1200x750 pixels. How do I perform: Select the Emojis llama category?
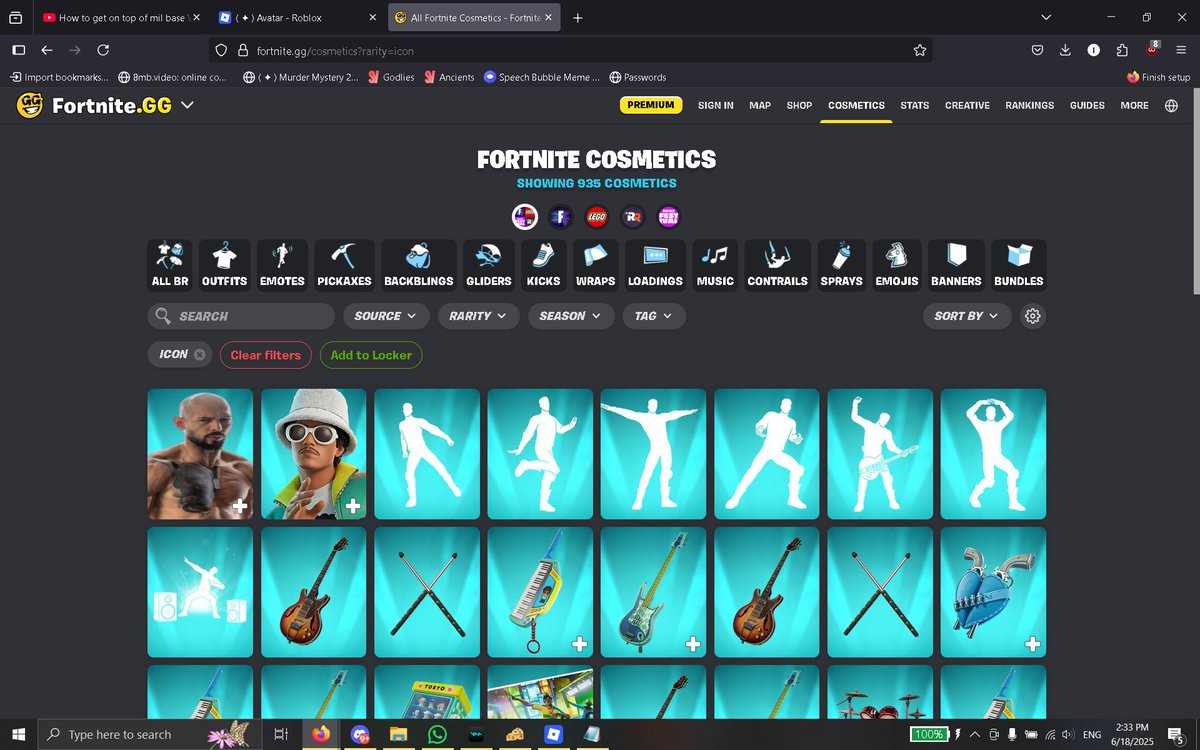pyautogui.click(x=896, y=265)
